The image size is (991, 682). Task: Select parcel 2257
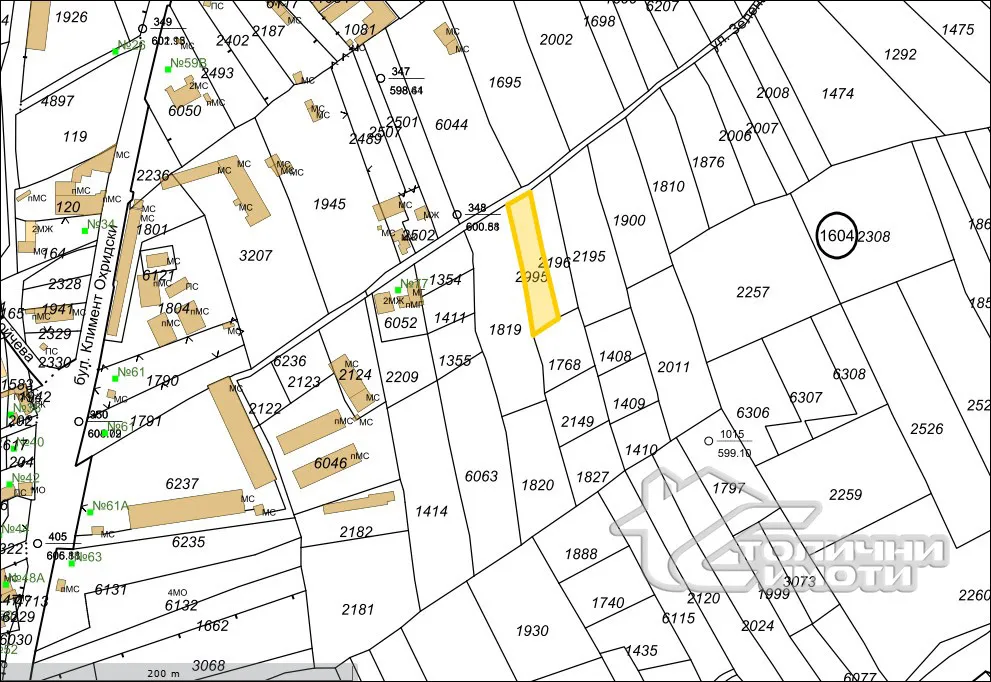(752, 292)
